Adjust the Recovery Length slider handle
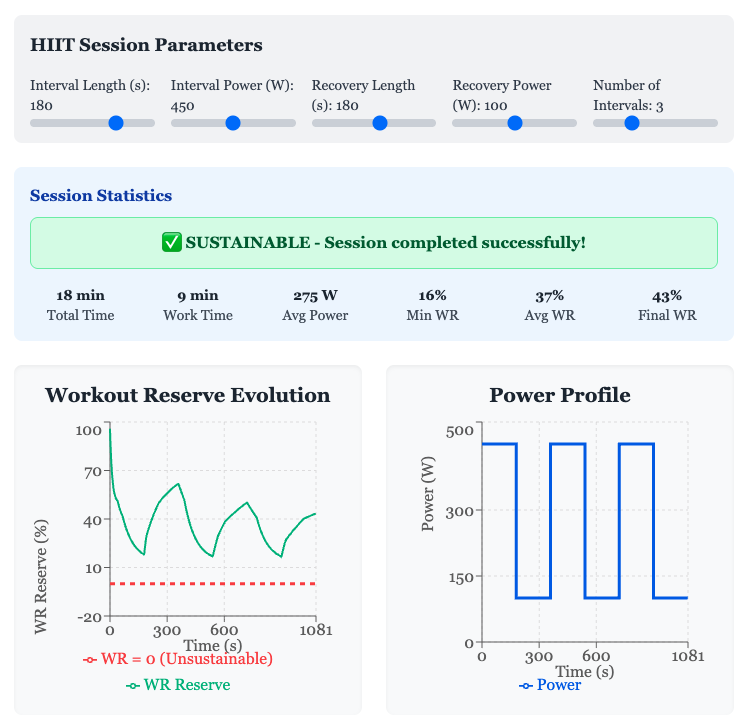 pyautogui.click(x=380, y=123)
